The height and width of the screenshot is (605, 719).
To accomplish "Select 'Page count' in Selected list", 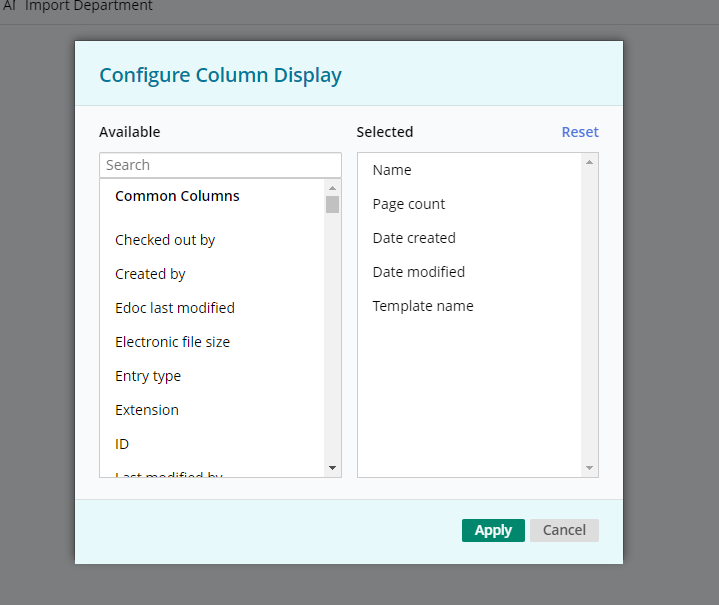I will pos(409,204).
